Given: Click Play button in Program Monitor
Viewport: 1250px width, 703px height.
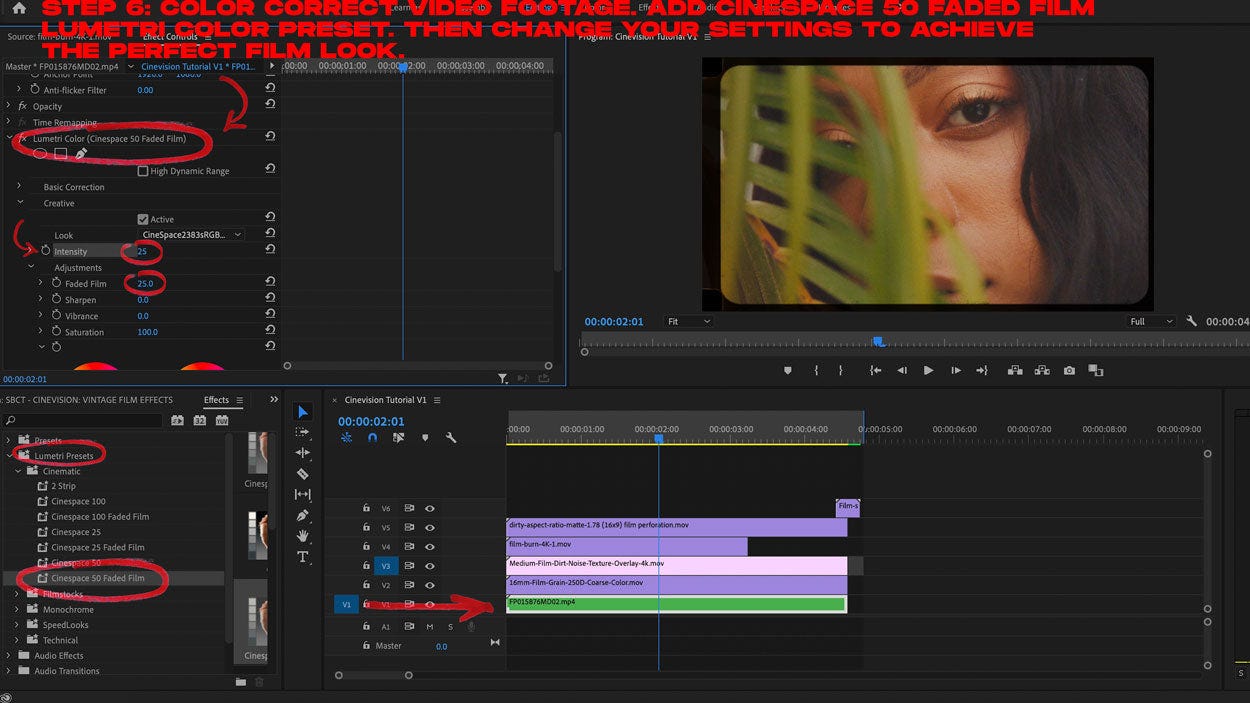Looking at the screenshot, I should pos(928,370).
